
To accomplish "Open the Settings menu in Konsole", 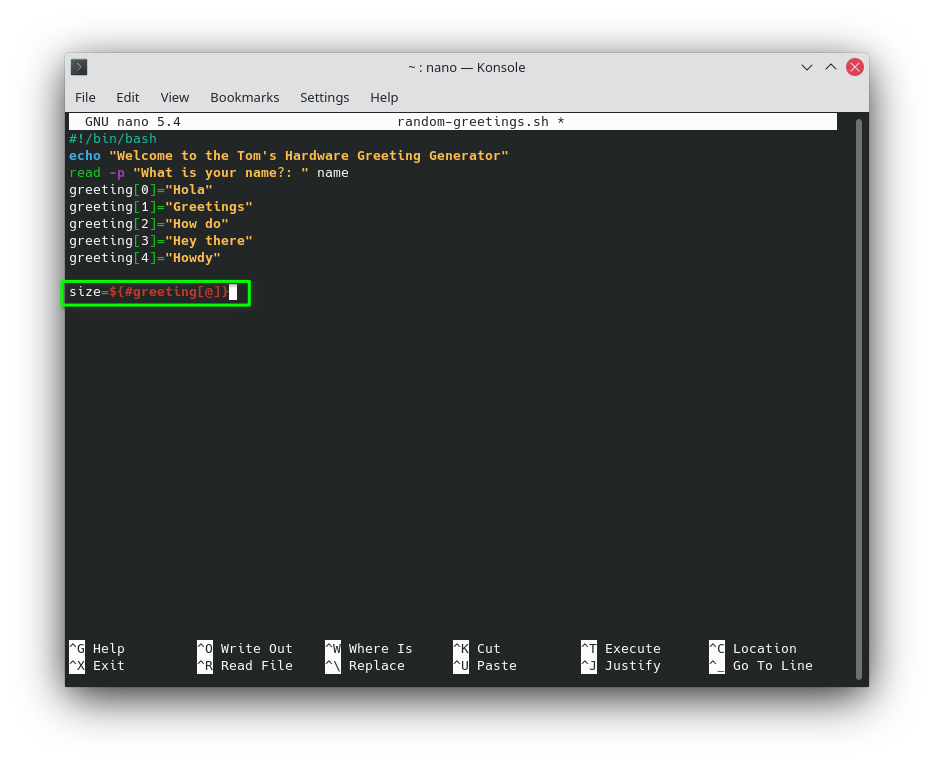I will click(x=324, y=97).
